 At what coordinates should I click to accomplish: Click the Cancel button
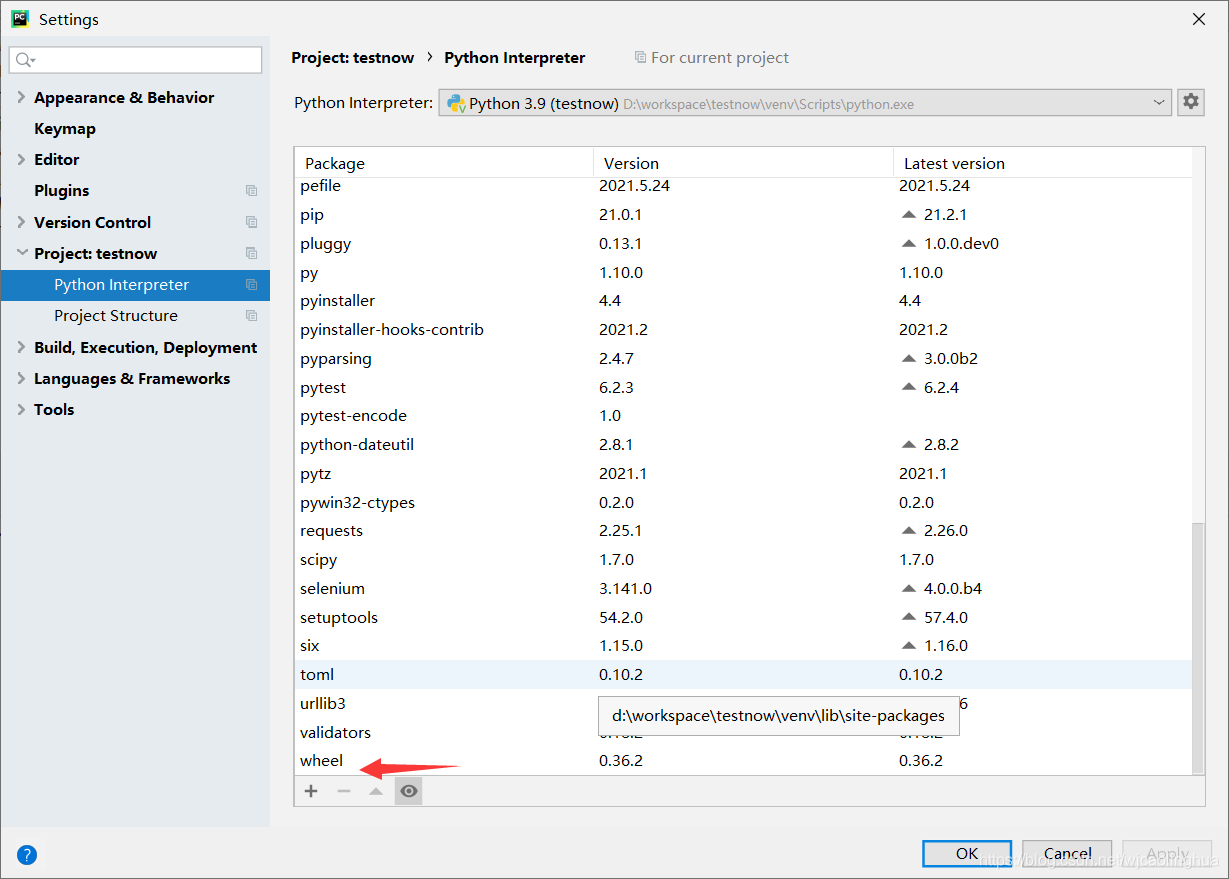pyautogui.click(x=1067, y=853)
